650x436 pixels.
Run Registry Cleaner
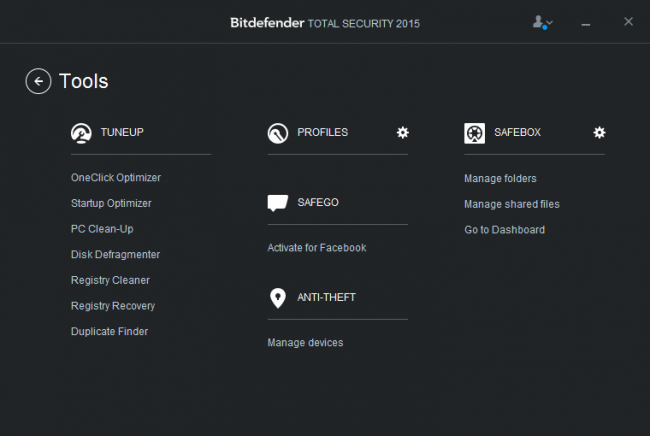click(110, 280)
